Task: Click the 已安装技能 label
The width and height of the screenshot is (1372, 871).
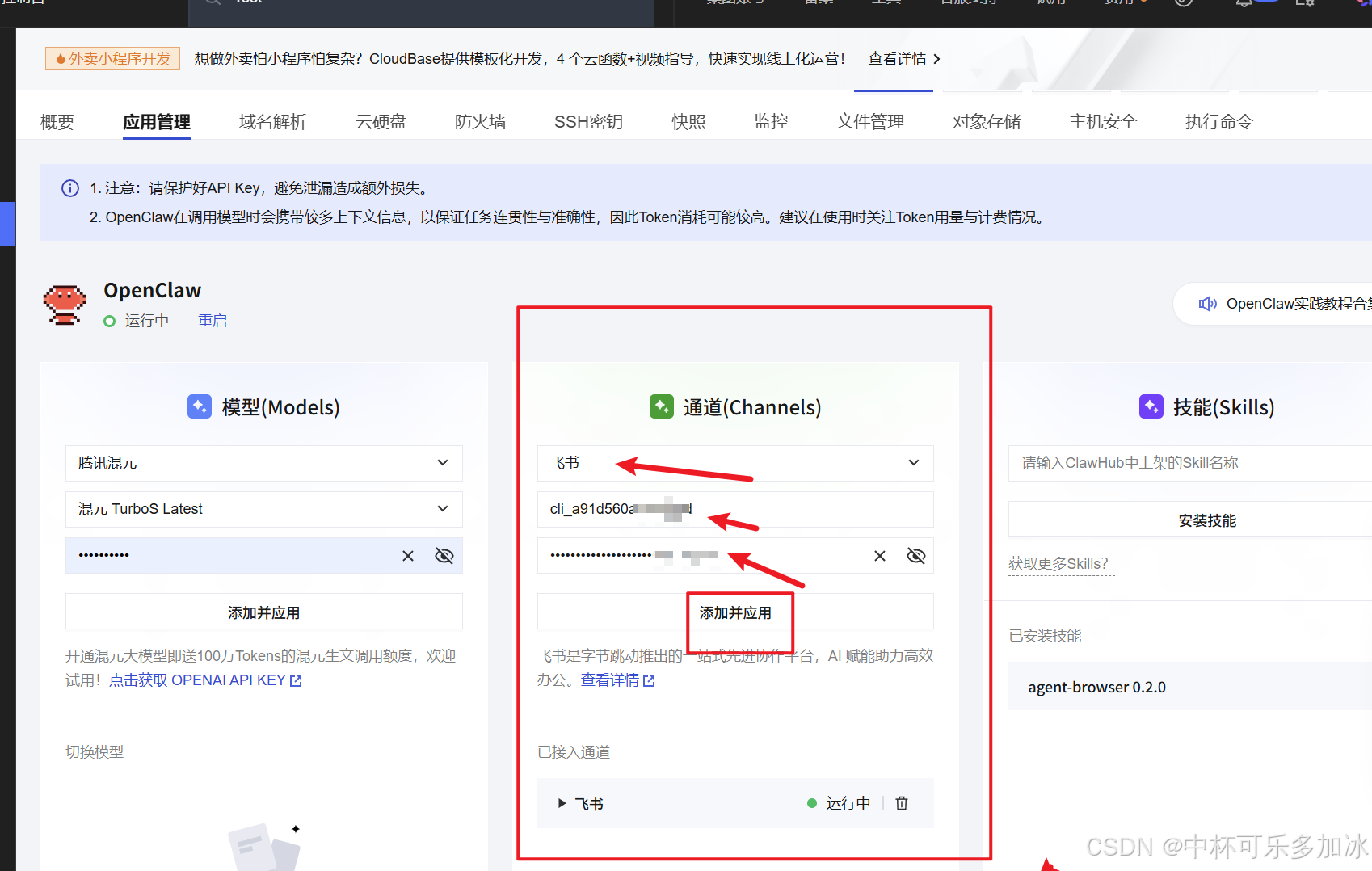Action: click(1045, 636)
